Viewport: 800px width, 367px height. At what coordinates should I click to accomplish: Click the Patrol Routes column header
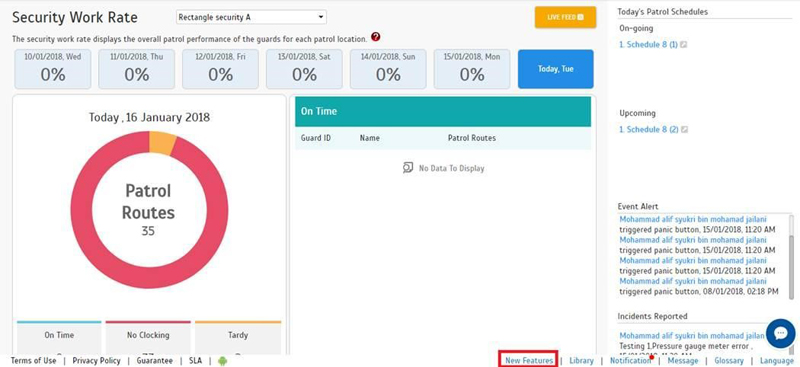(x=471, y=138)
